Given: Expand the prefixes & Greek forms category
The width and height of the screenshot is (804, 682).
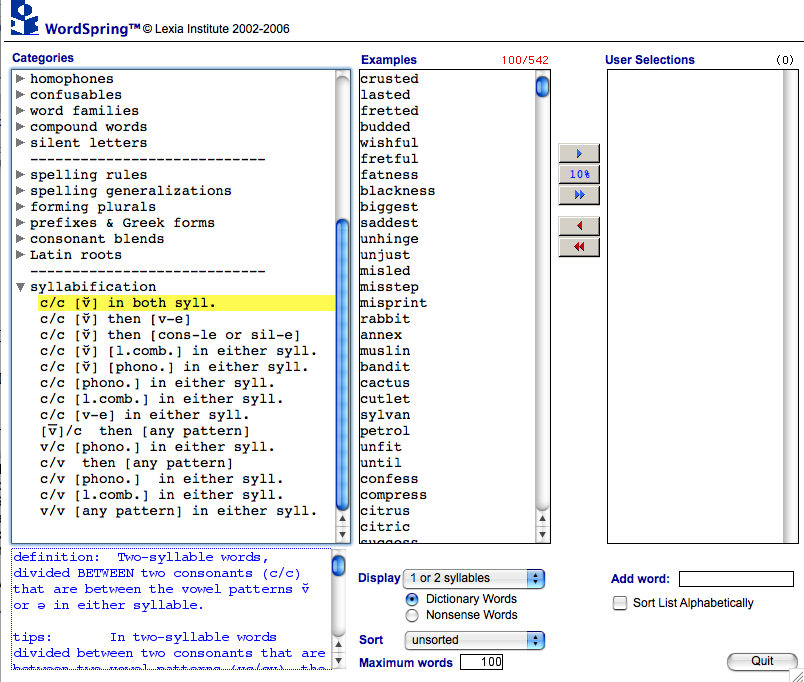Looking at the screenshot, I should pos(21,222).
